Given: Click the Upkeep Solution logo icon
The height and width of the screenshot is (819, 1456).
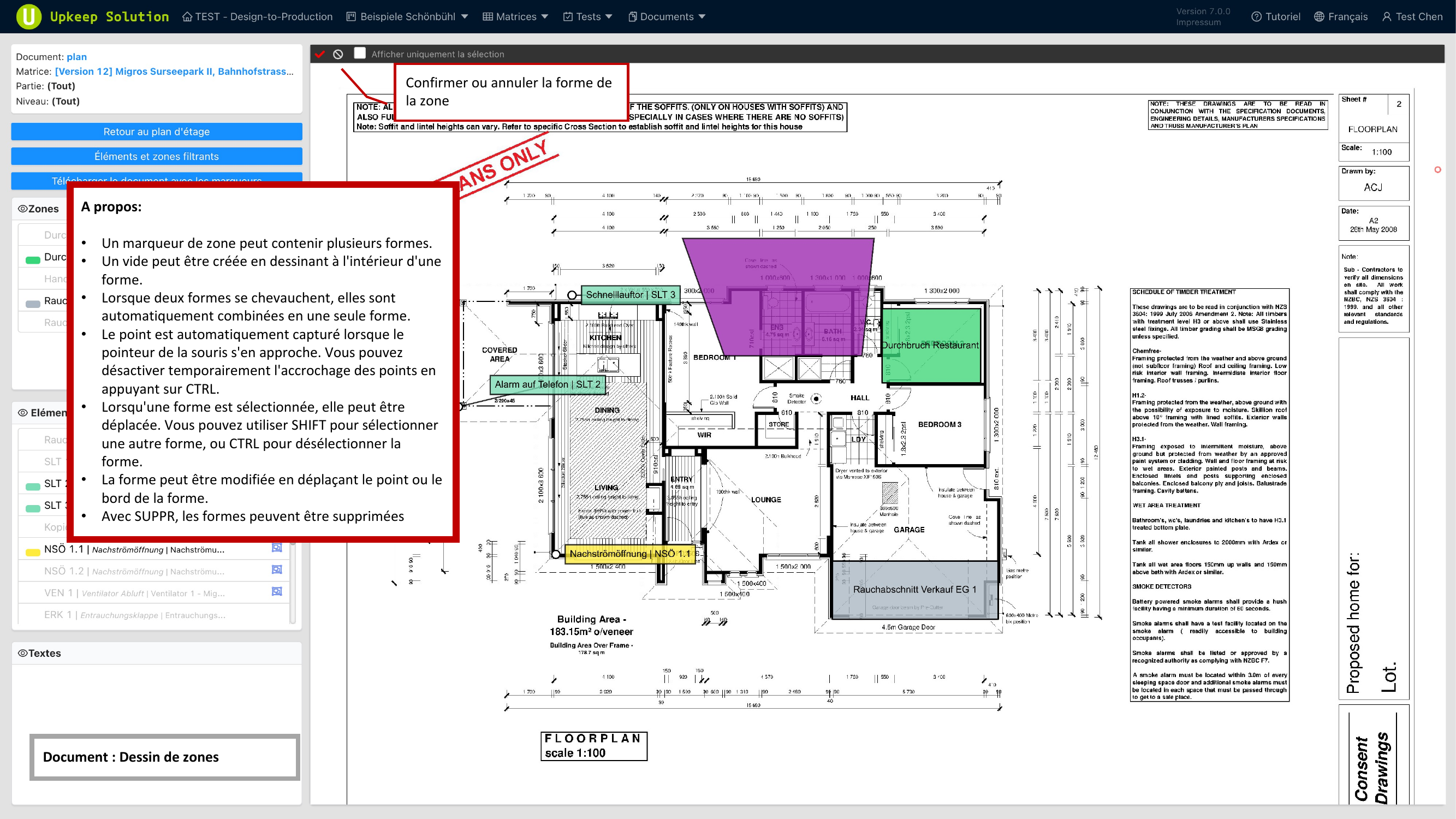Looking at the screenshot, I should click(x=28, y=16).
